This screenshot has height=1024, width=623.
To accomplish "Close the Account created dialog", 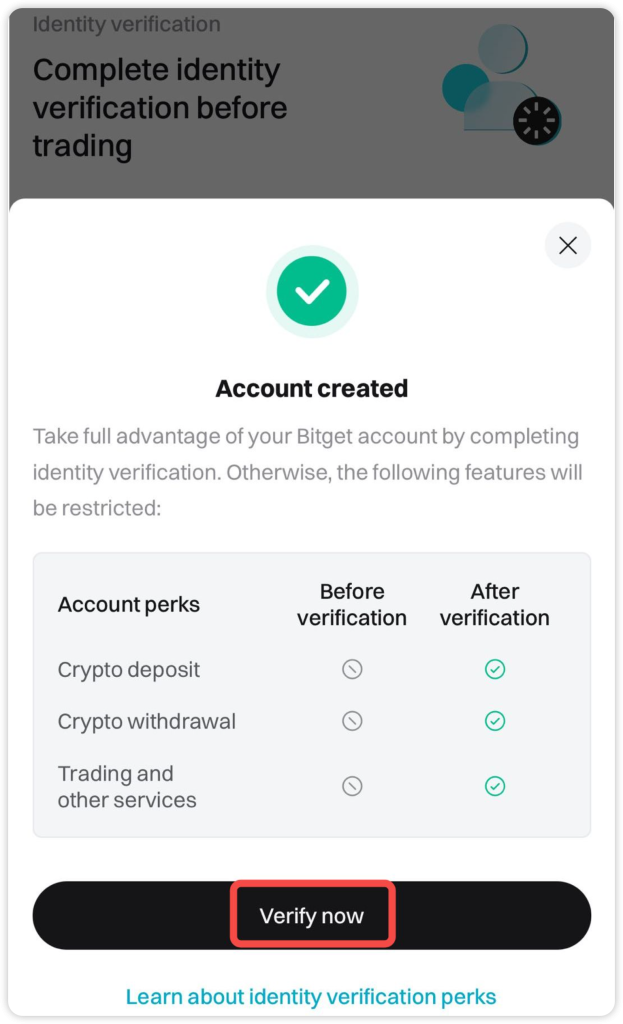I will 567,246.
